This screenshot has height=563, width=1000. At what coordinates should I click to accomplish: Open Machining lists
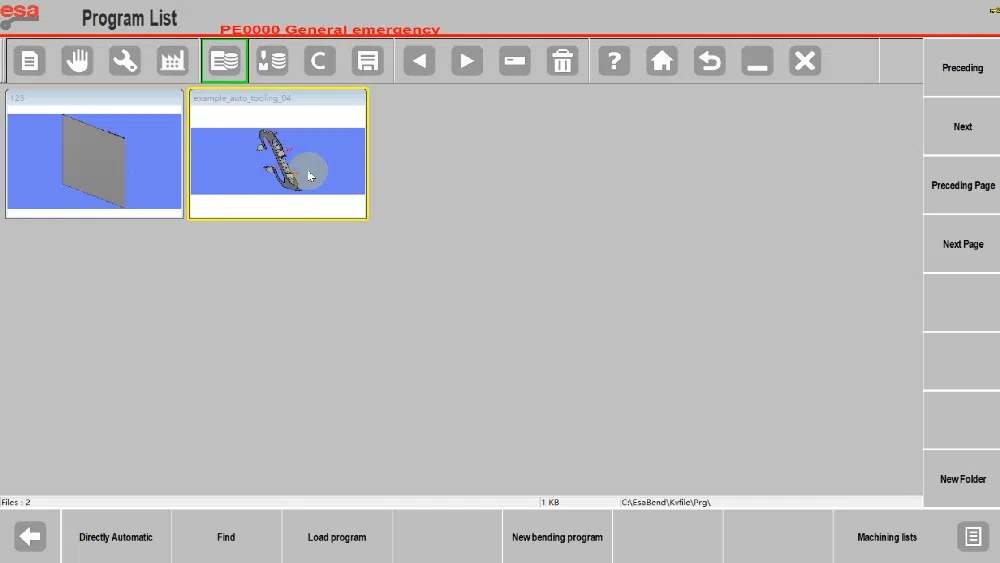click(x=886, y=537)
